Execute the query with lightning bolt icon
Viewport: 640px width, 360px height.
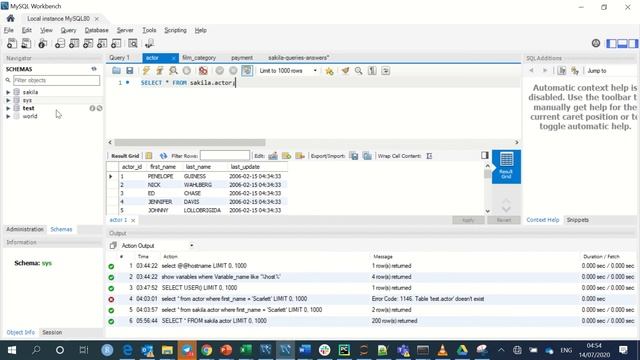146,71
